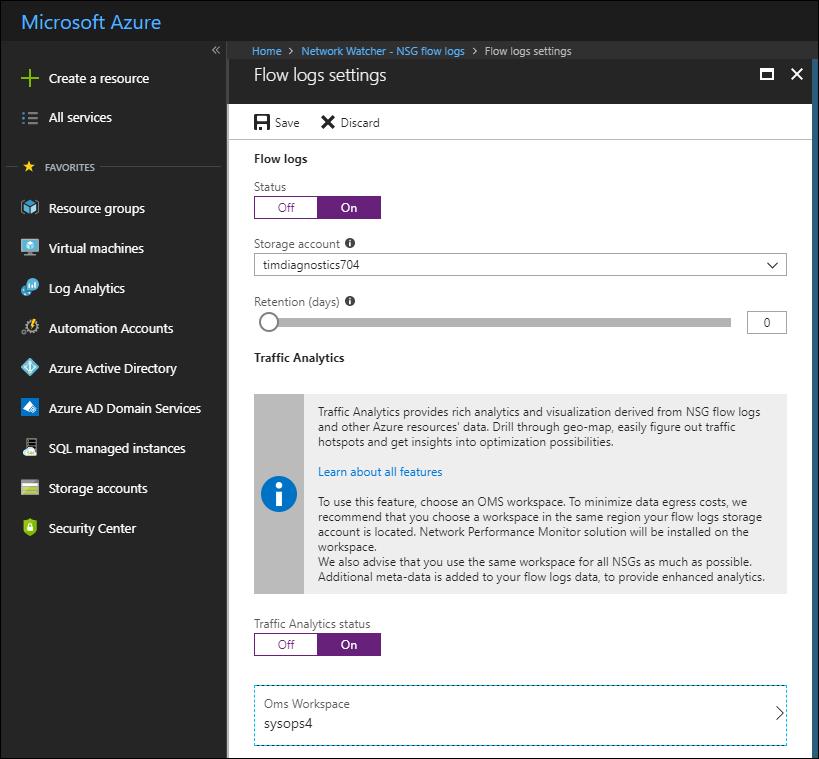819x759 pixels.
Task: Click the Retention days slider handle
Action: 268,322
